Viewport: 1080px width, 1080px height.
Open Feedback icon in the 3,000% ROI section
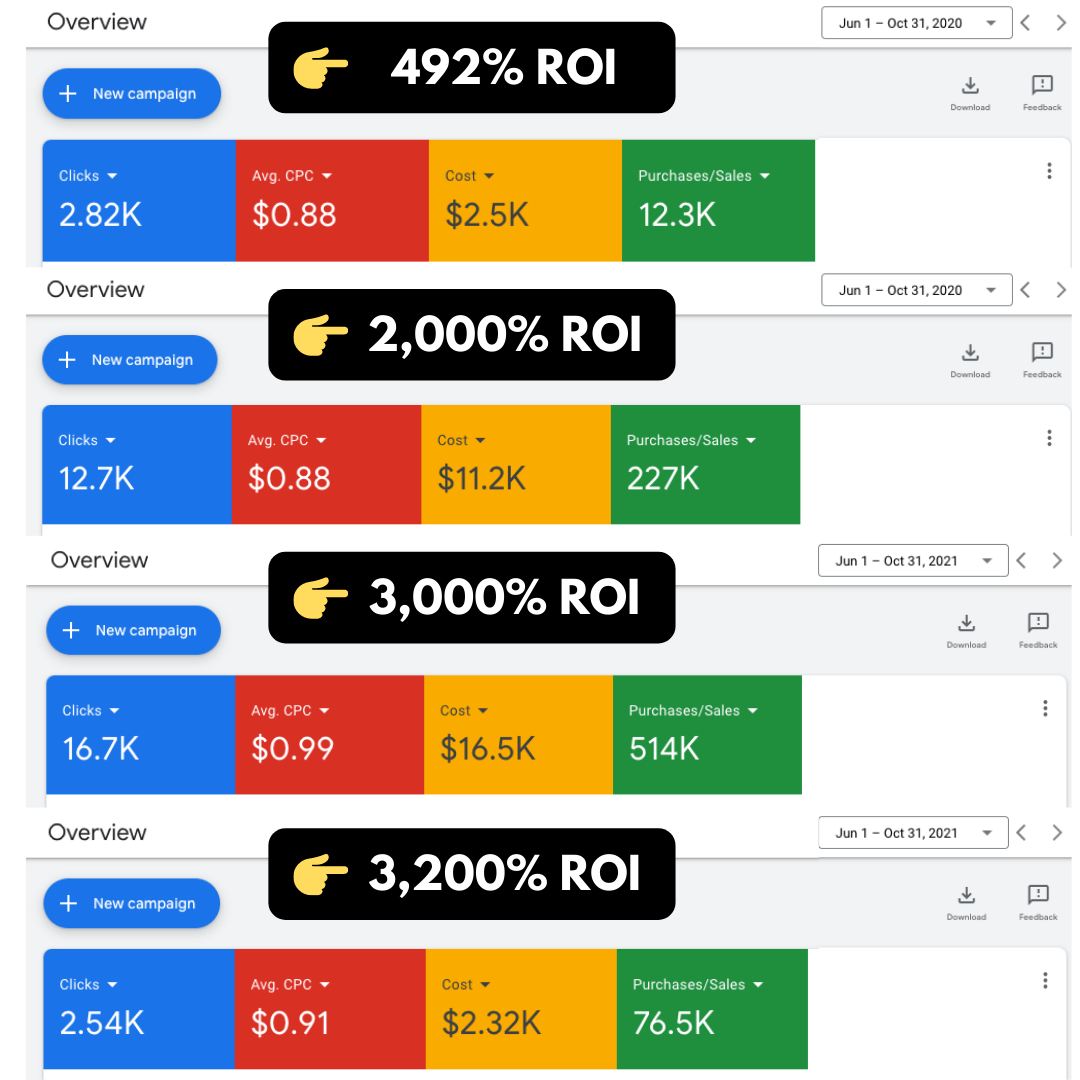coord(1038,623)
